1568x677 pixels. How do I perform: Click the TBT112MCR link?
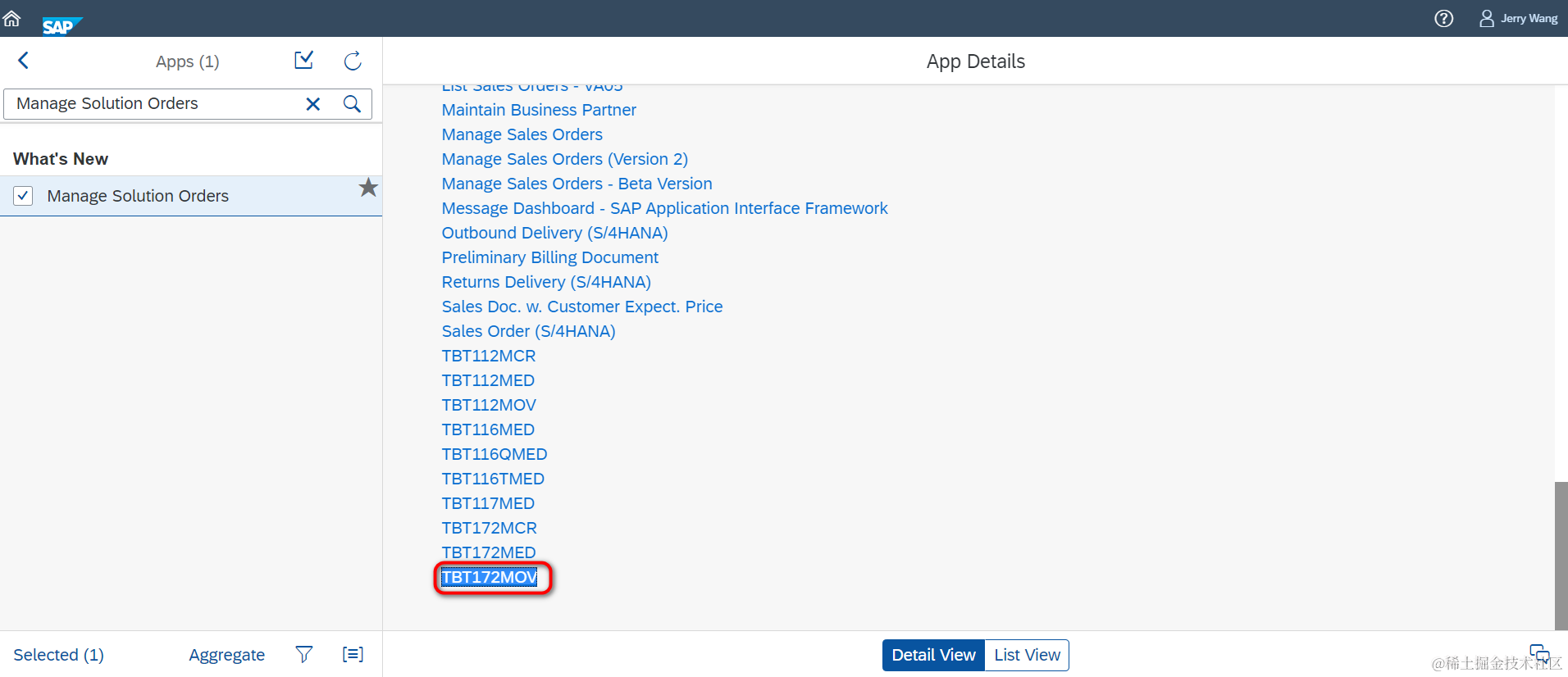coord(489,356)
